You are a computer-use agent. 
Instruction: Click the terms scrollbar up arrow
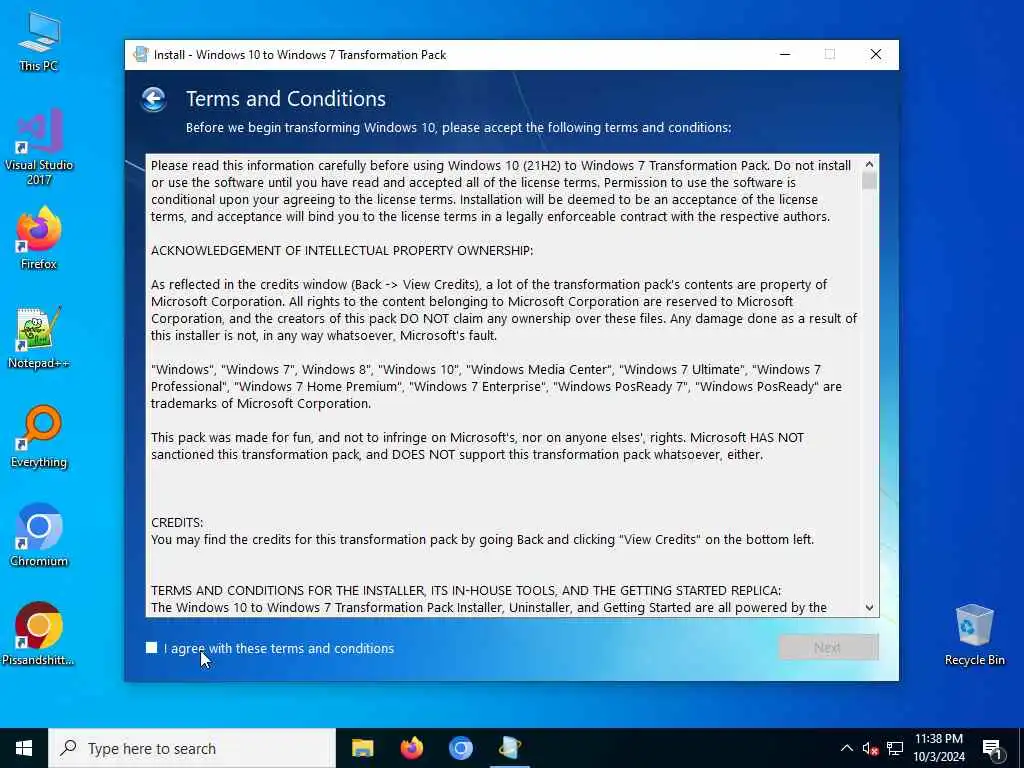[x=869, y=165]
